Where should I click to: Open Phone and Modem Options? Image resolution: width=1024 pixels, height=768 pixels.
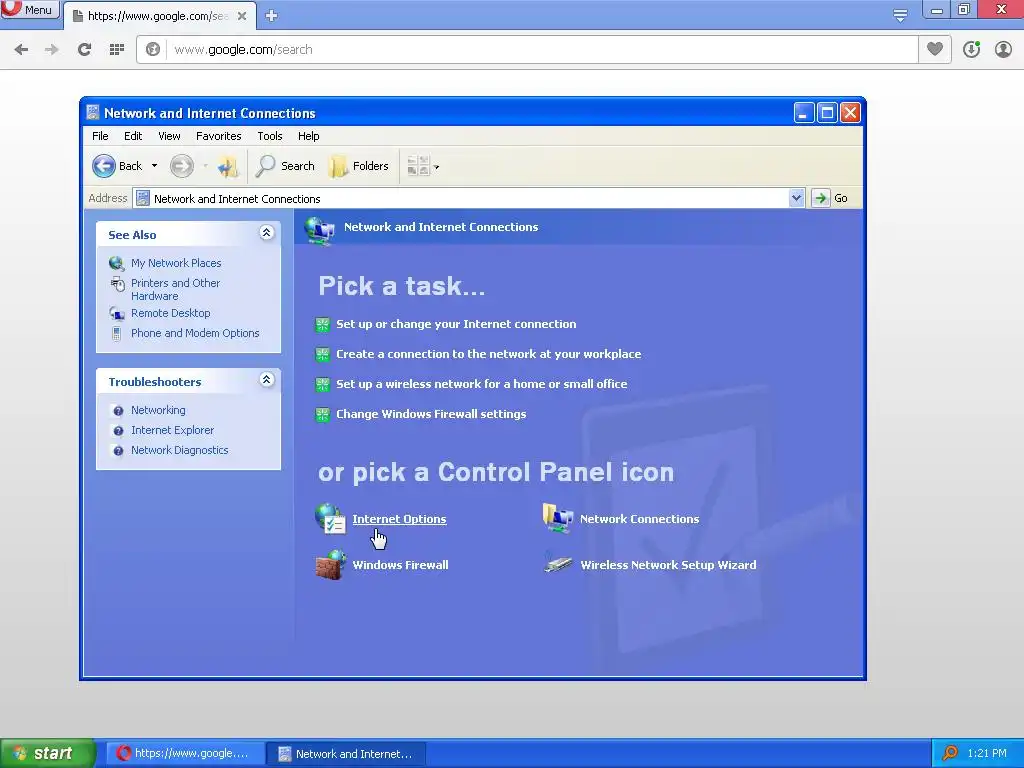click(195, 333)
